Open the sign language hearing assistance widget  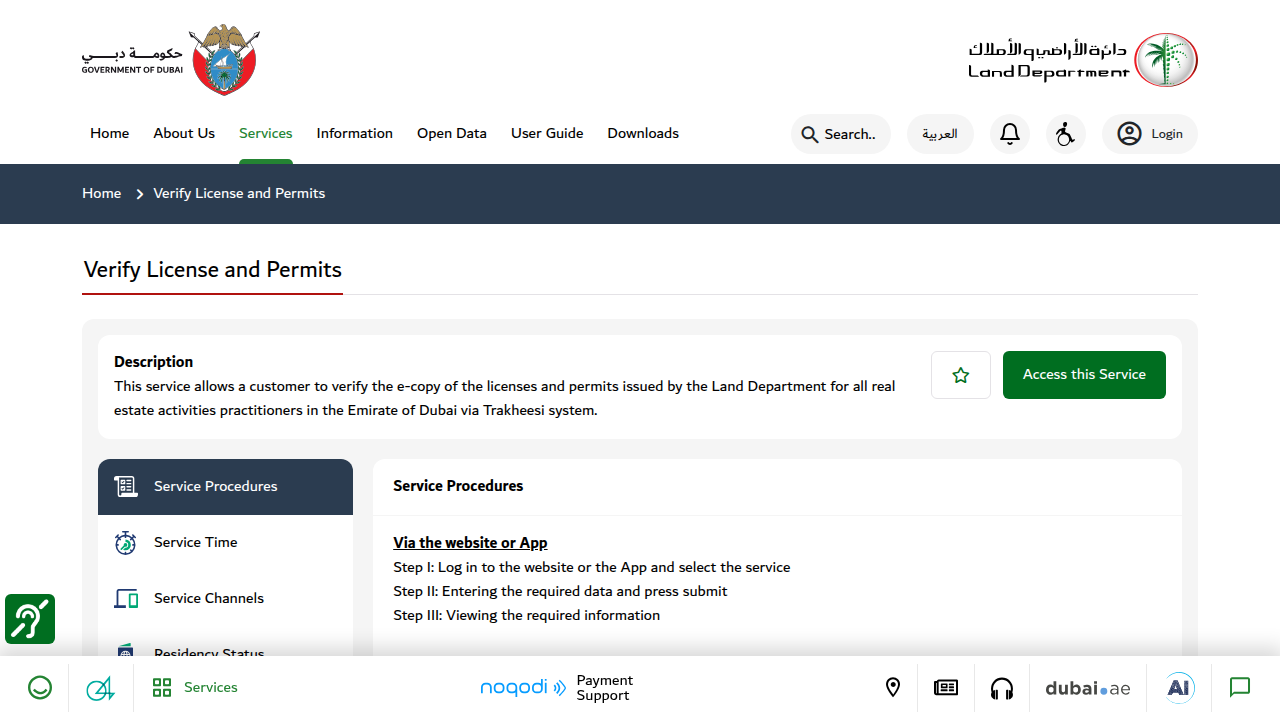(30, 619)
